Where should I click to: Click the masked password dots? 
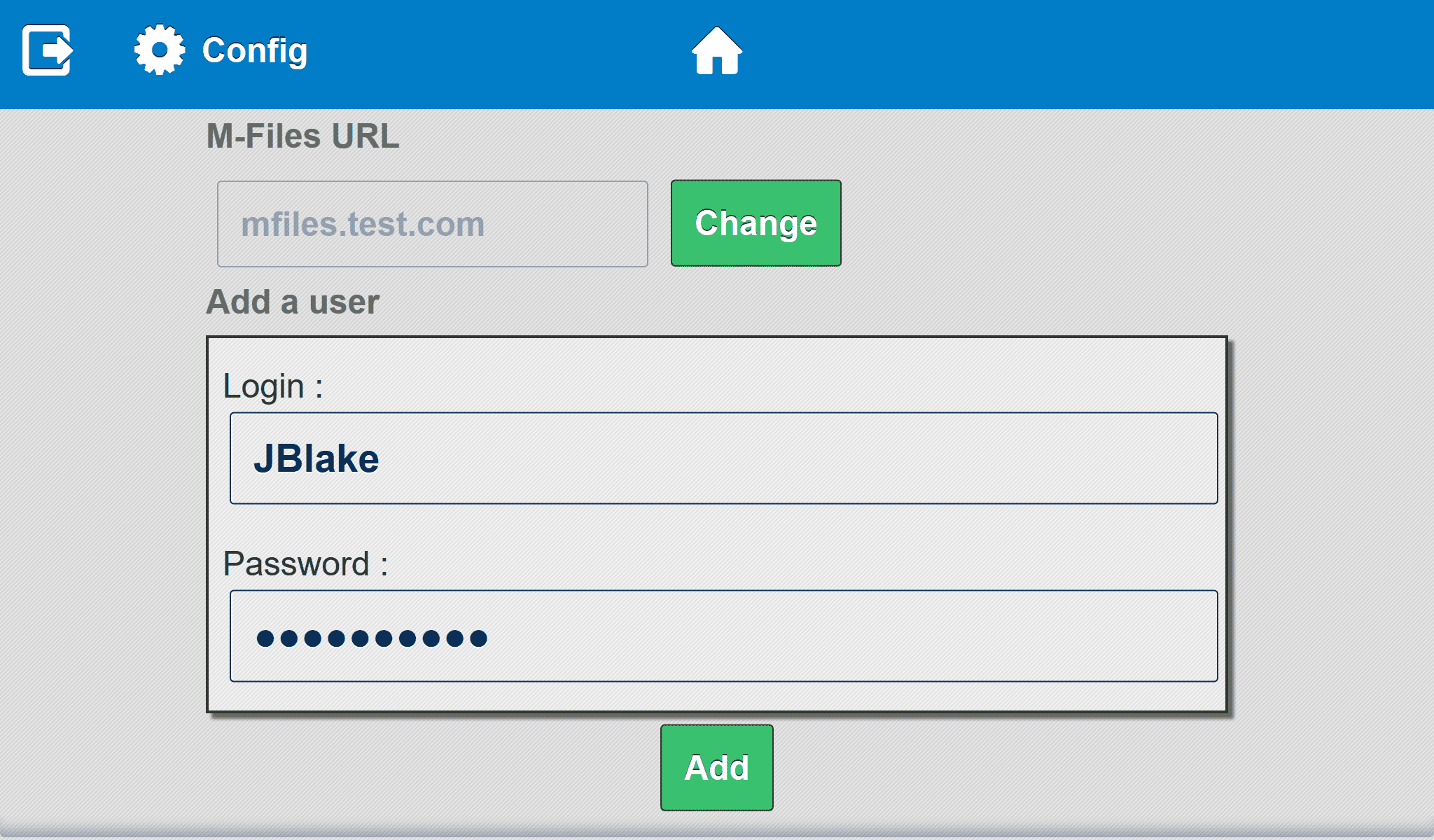[372, 638]
